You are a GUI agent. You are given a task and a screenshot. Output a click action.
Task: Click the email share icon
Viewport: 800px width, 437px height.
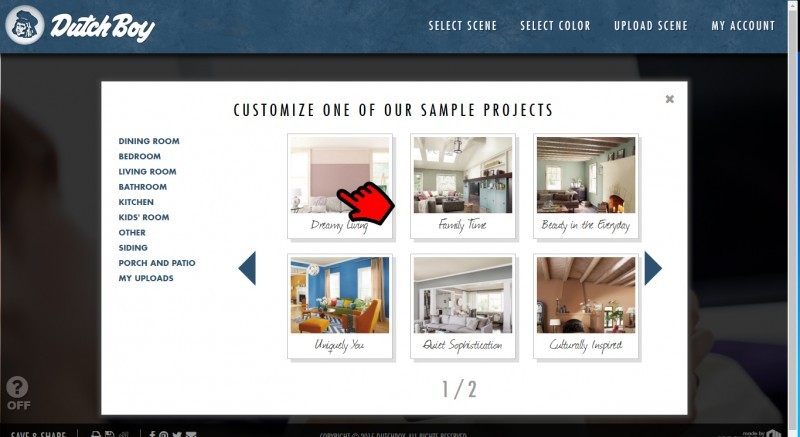(191, 434)
